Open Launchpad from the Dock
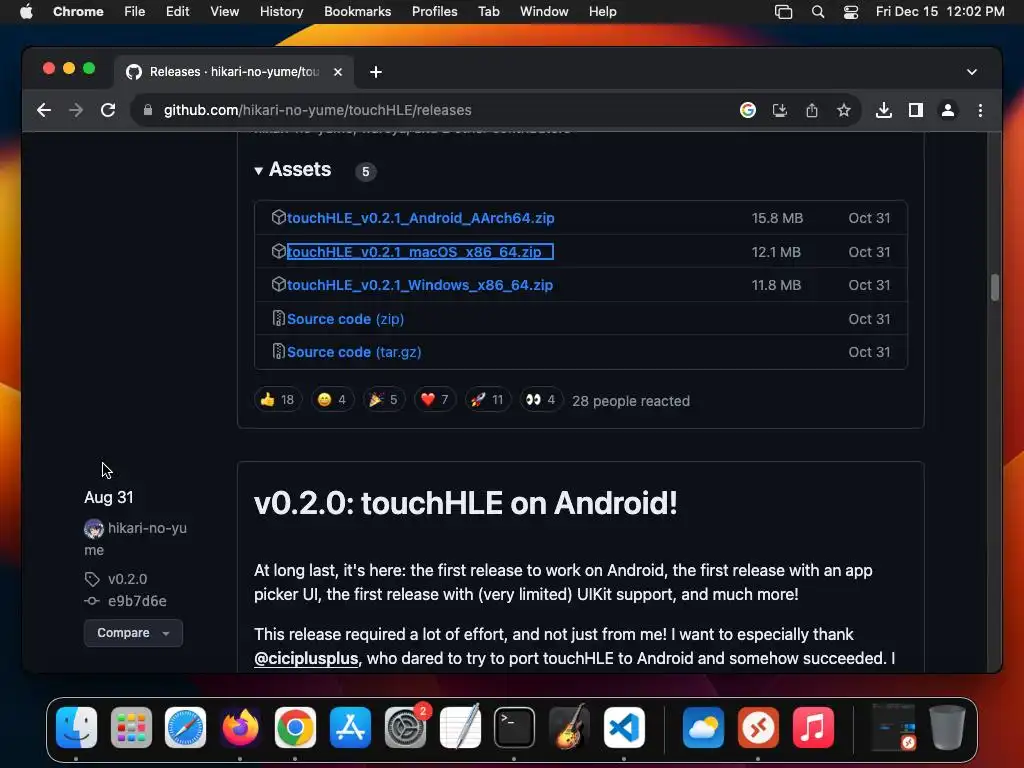This screenshot has width=1024, height=768. tap(131, 728)
